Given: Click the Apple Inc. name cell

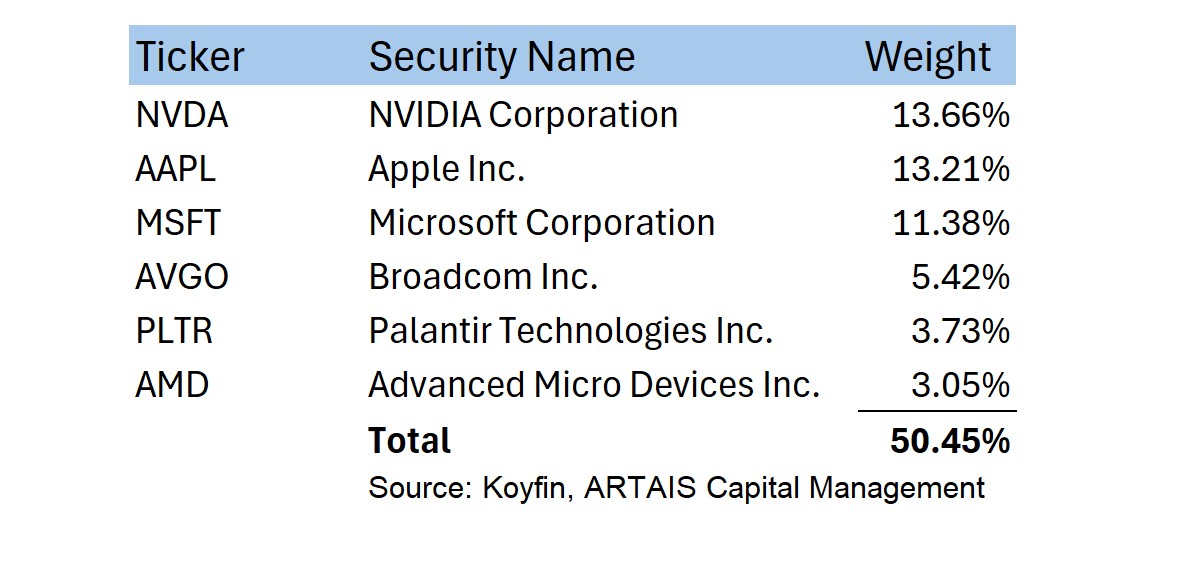Looking at the screenshot, I should (x=446, y=170).
